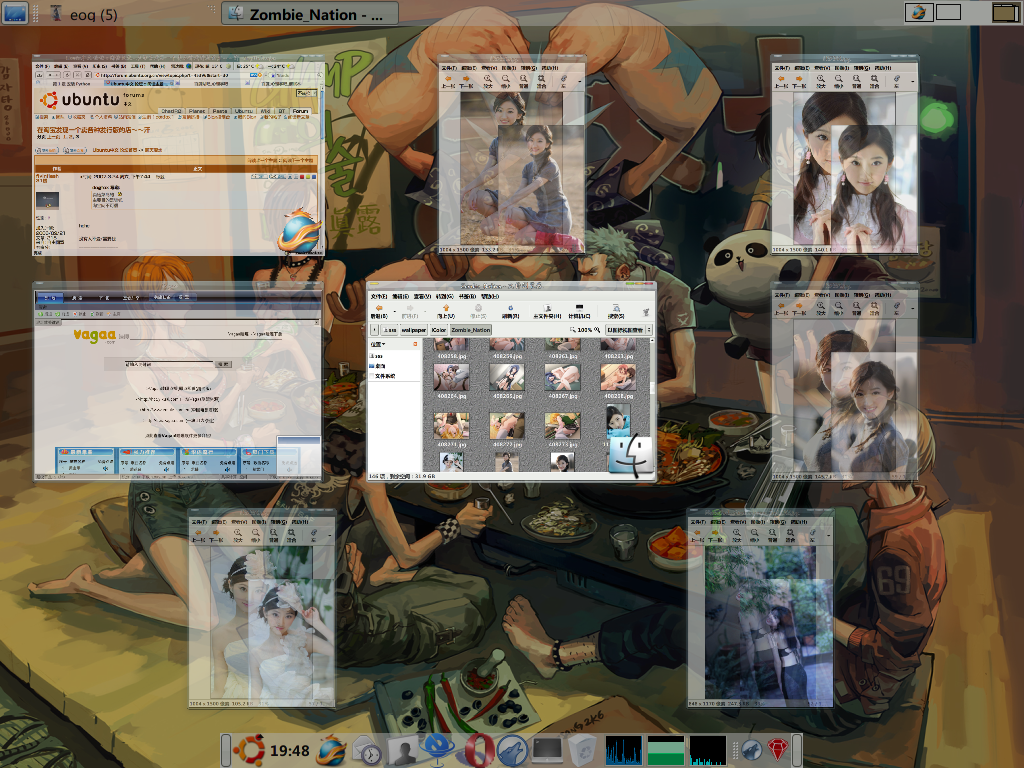
Task: Click the search field in the Vagaa window
Action: click(x=169, y=364)
